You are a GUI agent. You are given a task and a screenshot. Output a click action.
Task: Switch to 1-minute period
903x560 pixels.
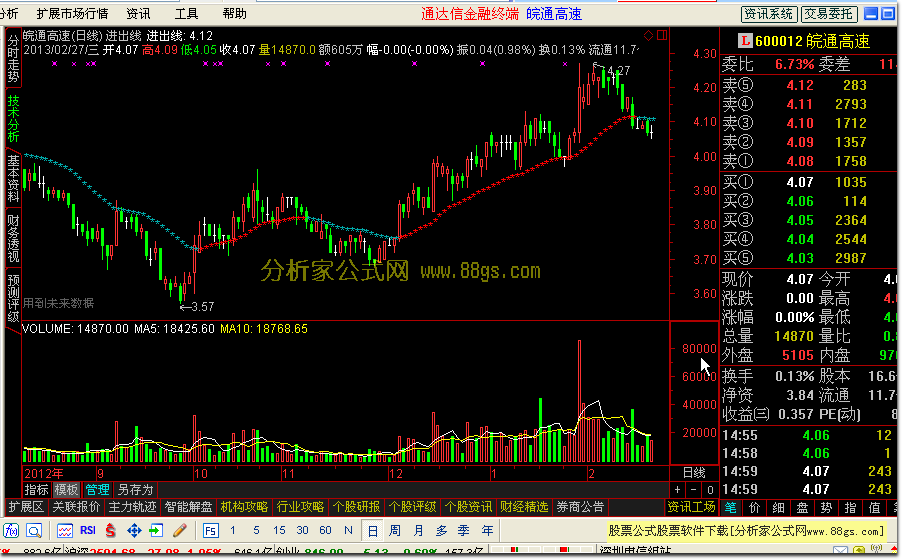(233, 530)
